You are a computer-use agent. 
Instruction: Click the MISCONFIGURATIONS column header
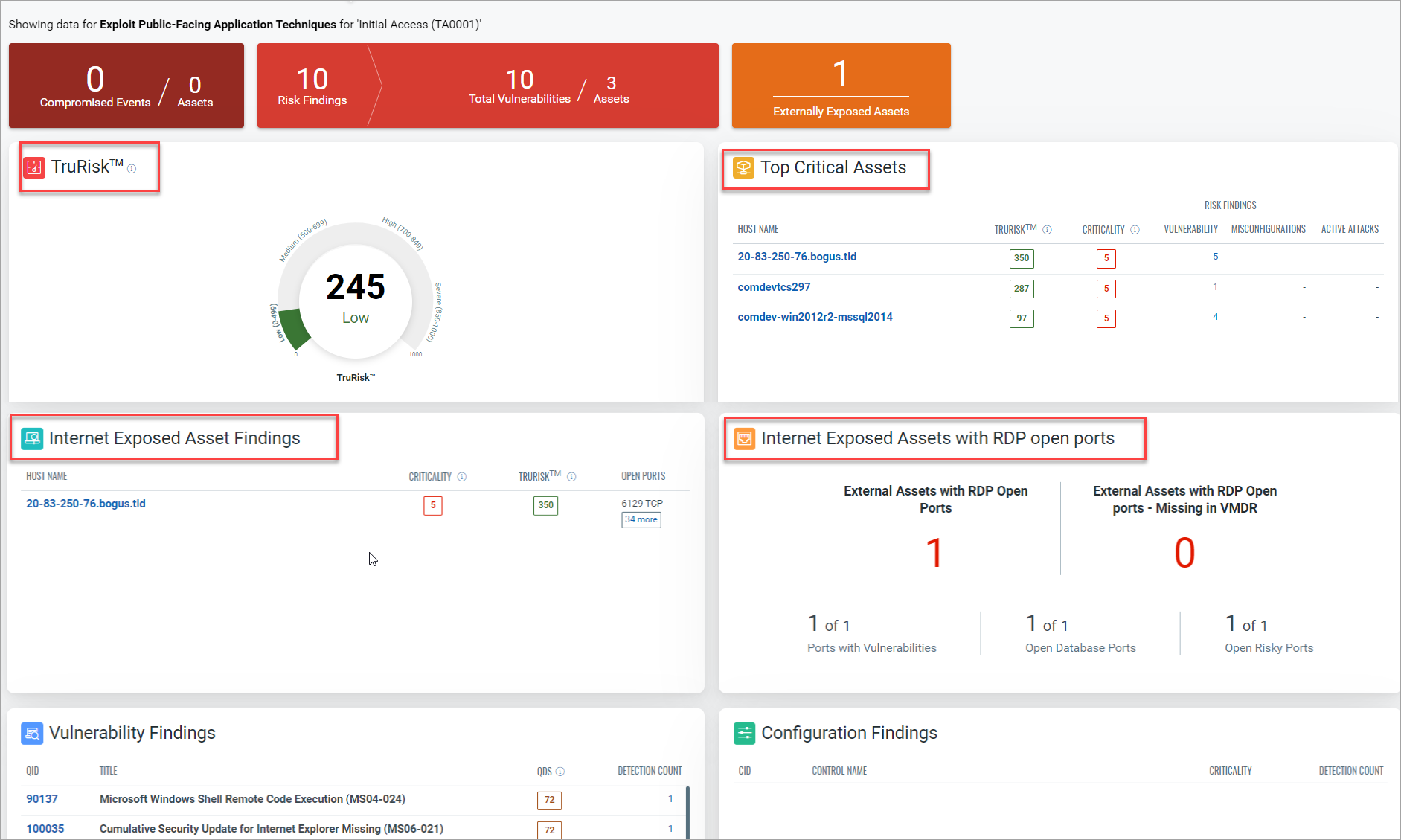tap(1269, 229)
